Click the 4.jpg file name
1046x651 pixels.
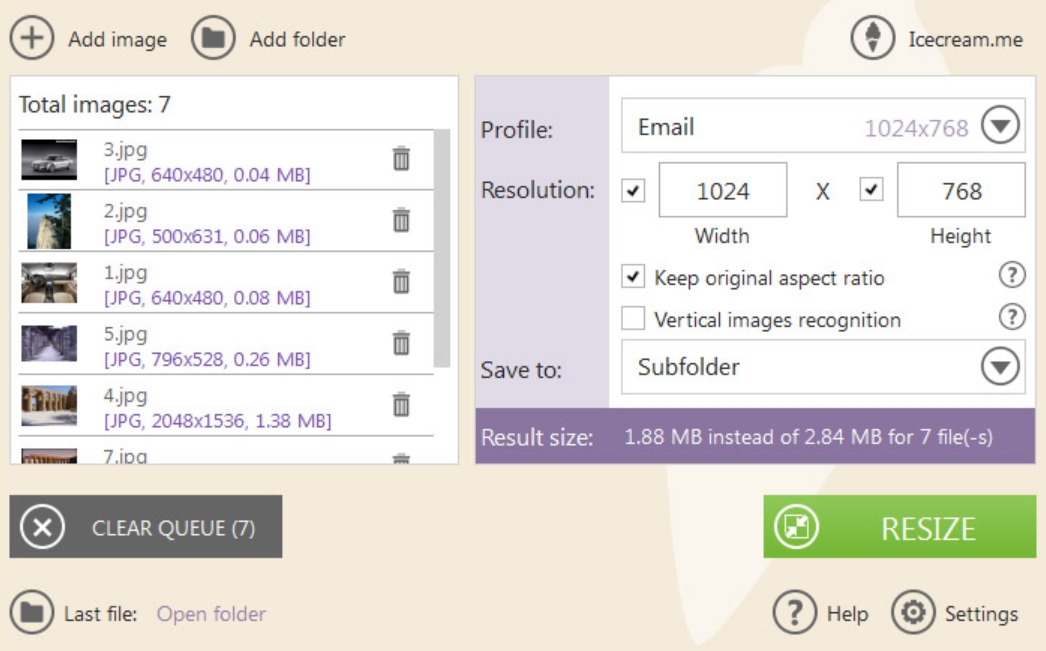click(125, 395)
